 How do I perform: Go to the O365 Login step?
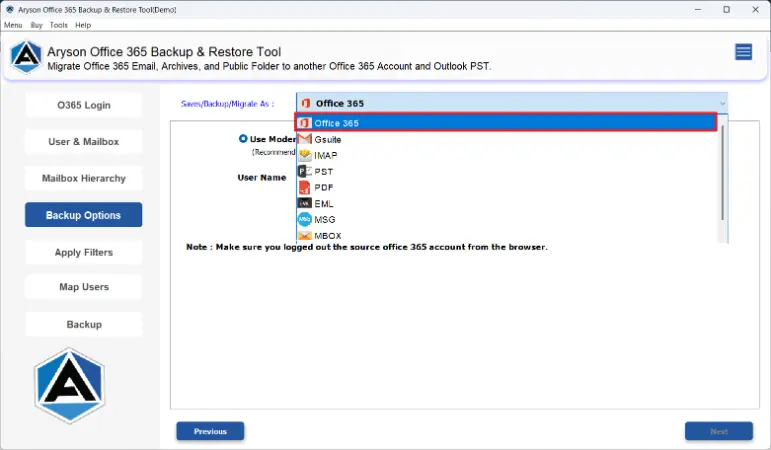point(84,105)
